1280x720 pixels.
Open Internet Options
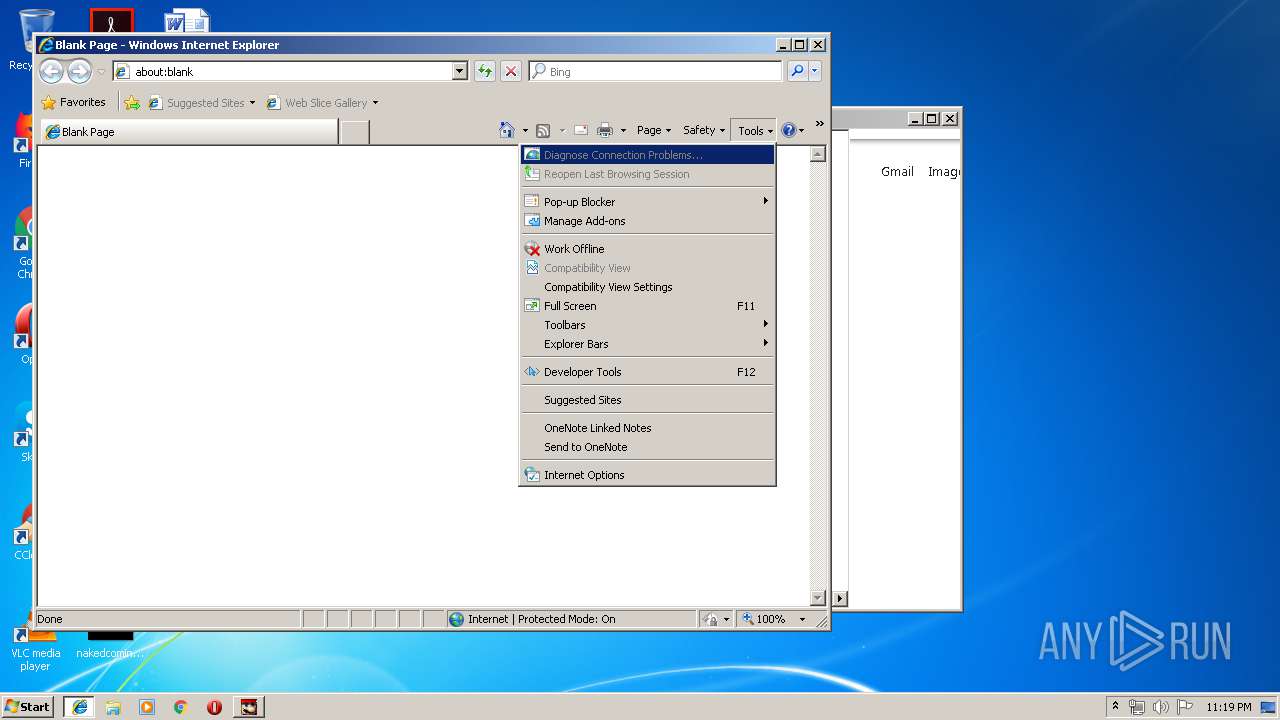(x=647, y=475)
